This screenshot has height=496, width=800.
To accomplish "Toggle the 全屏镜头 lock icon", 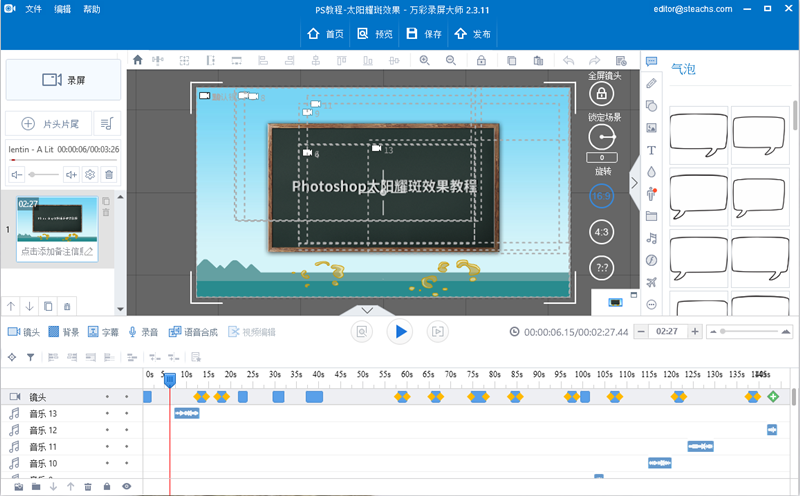I will 601,94.
